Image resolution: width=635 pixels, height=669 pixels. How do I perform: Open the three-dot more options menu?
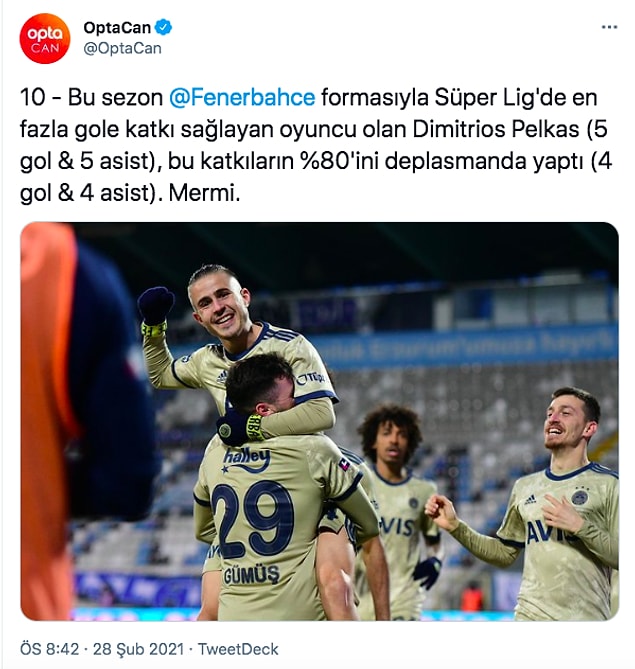[609, 27]
